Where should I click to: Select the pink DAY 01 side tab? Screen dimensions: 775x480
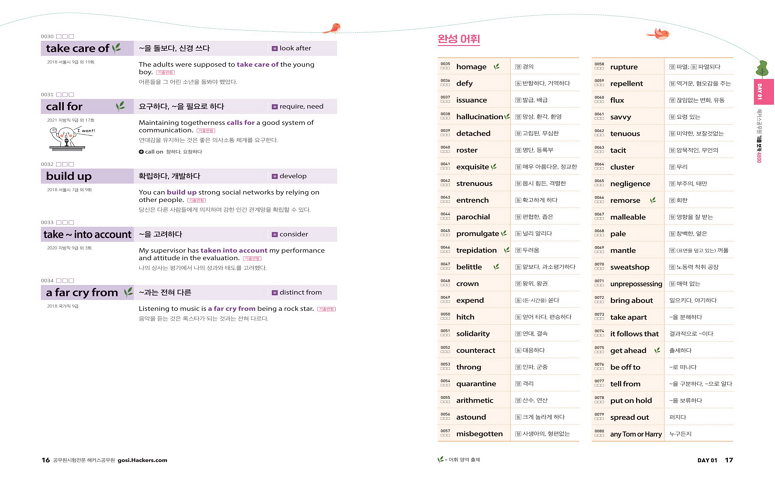(763, 91)
